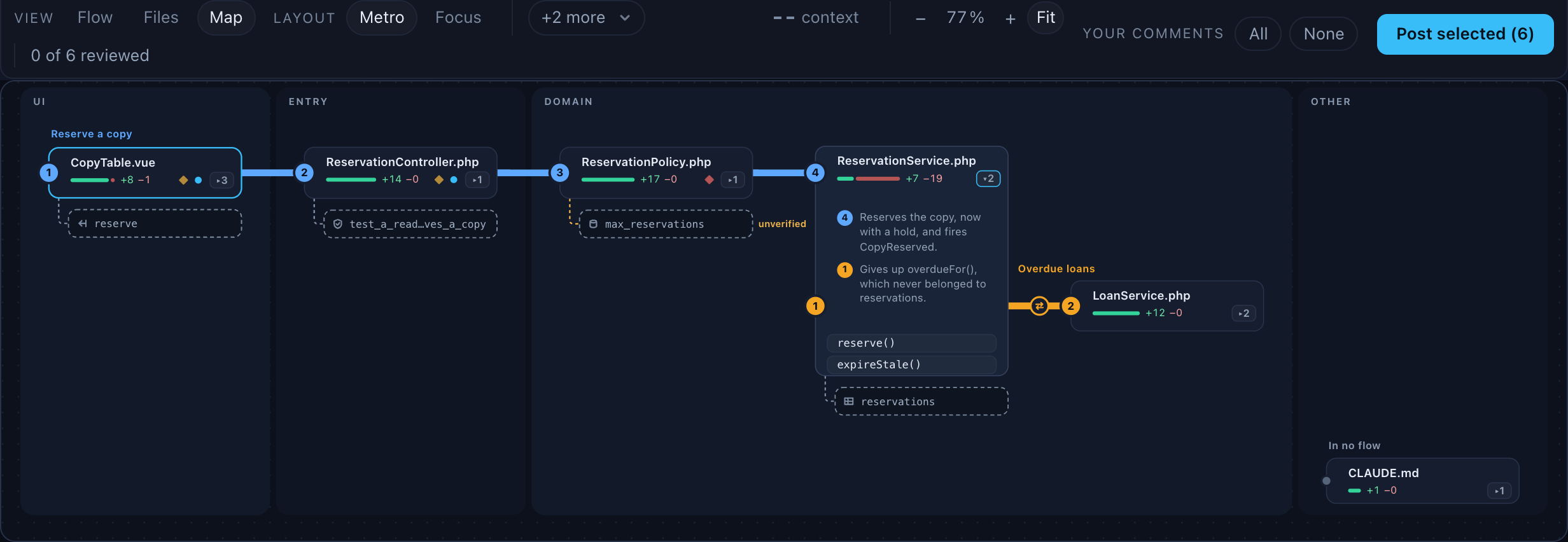Click the ReservationService.php title
The height and width of the screenshot is (542, 1568).
(906, 161)
